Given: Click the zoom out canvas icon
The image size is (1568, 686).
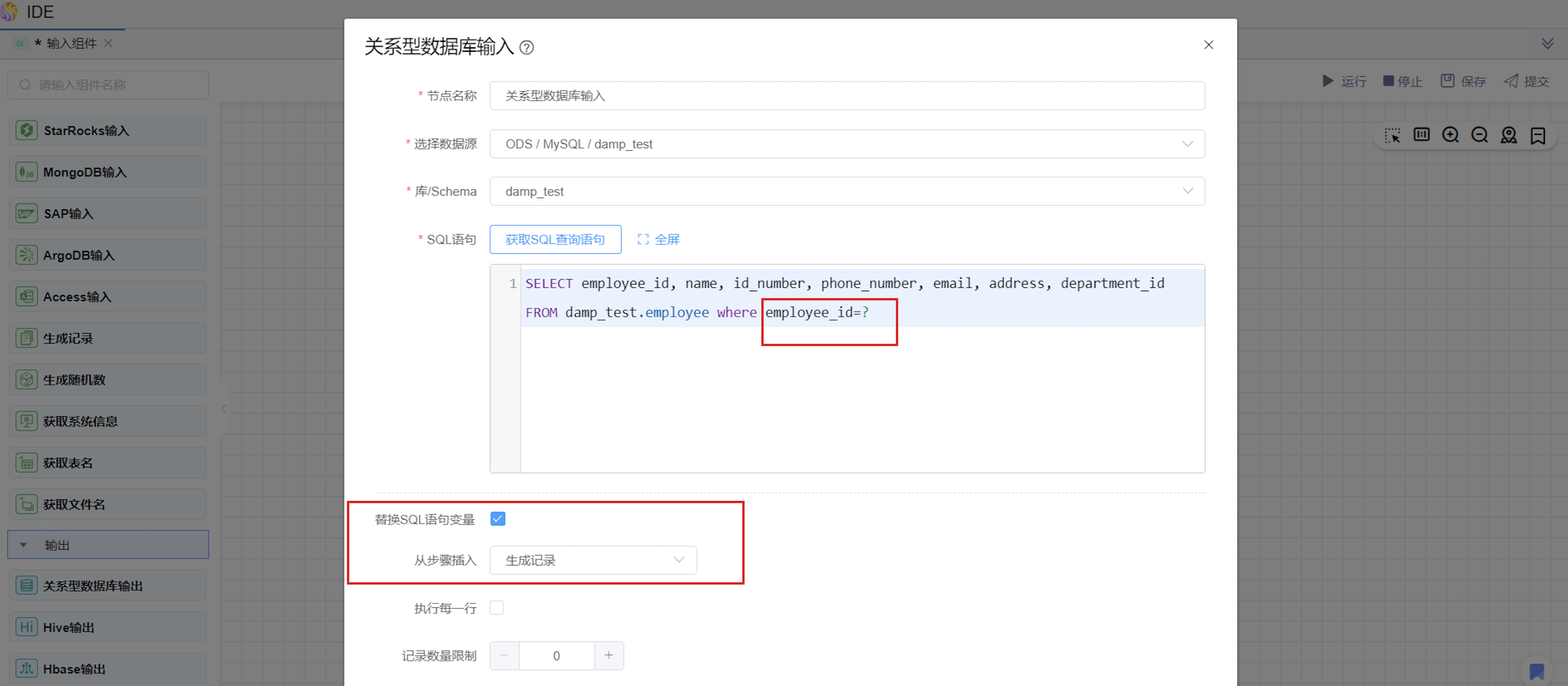Looking at the screenshot, I should point(1479,135).
